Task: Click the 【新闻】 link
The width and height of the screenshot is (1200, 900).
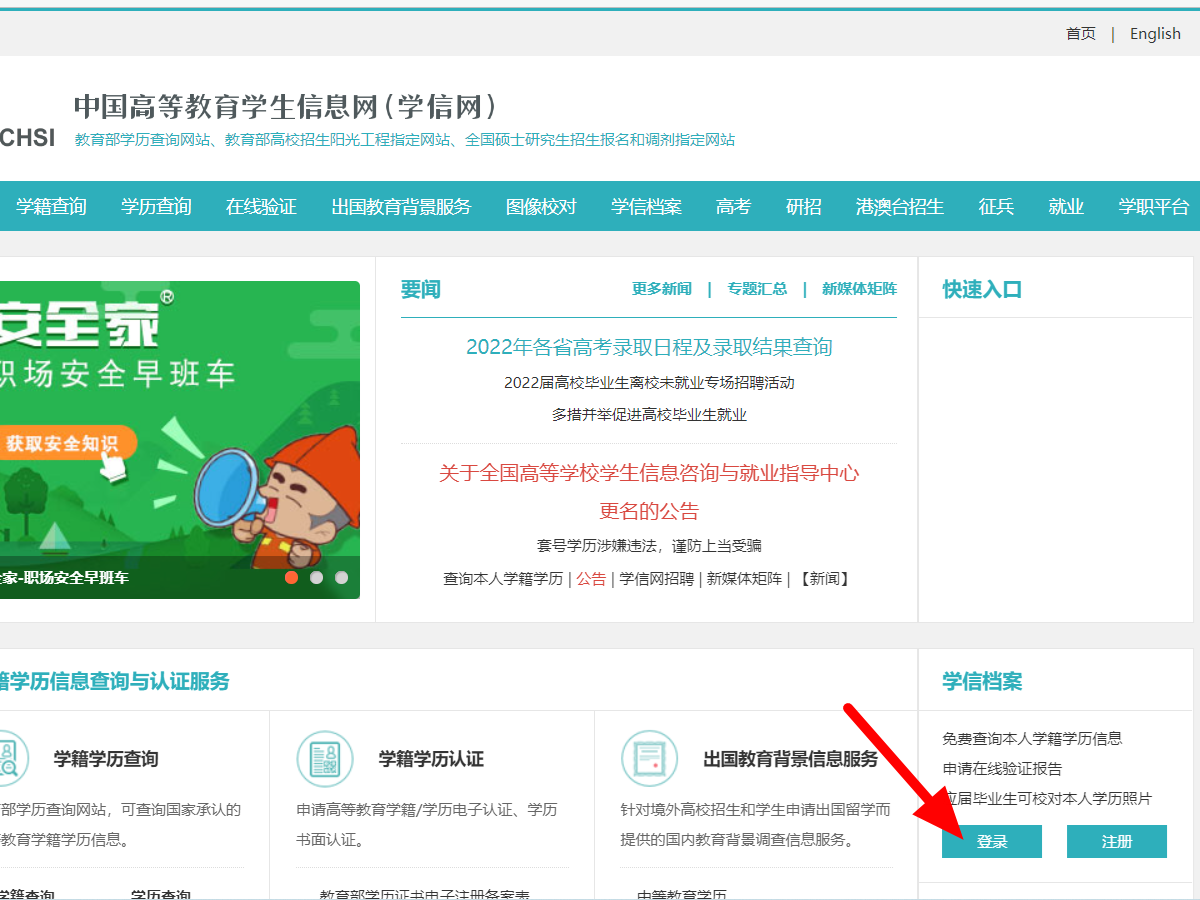Action: click(x=824, y=579)
